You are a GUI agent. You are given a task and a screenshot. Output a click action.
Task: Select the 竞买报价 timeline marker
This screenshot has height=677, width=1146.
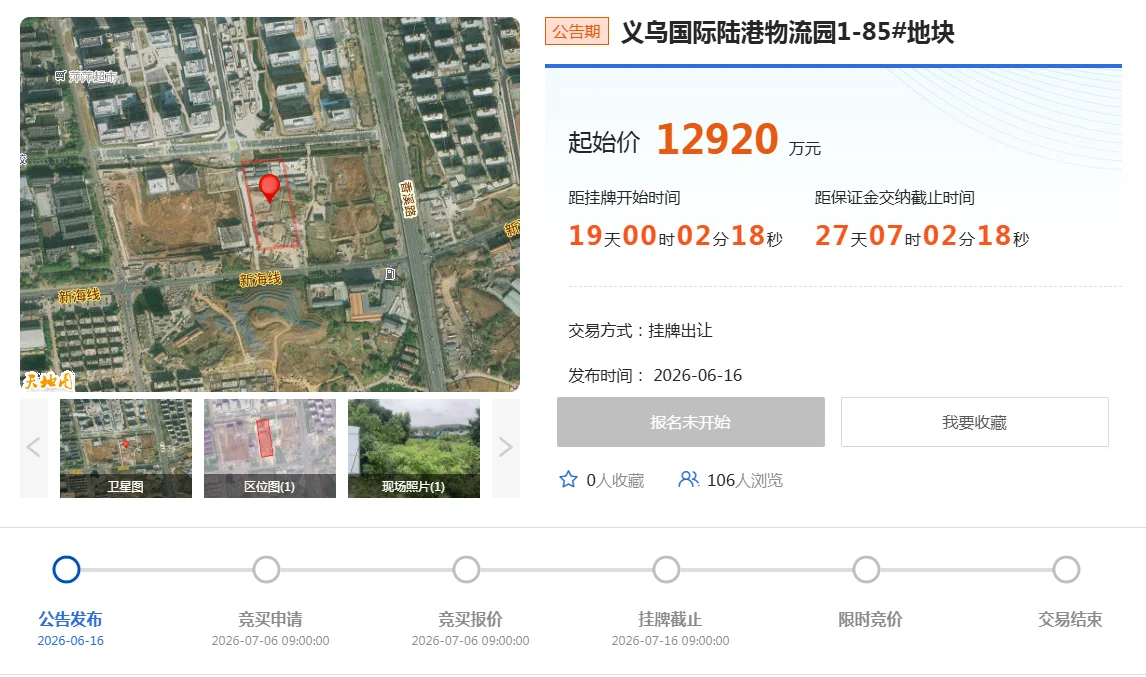(x=466, y=570)
